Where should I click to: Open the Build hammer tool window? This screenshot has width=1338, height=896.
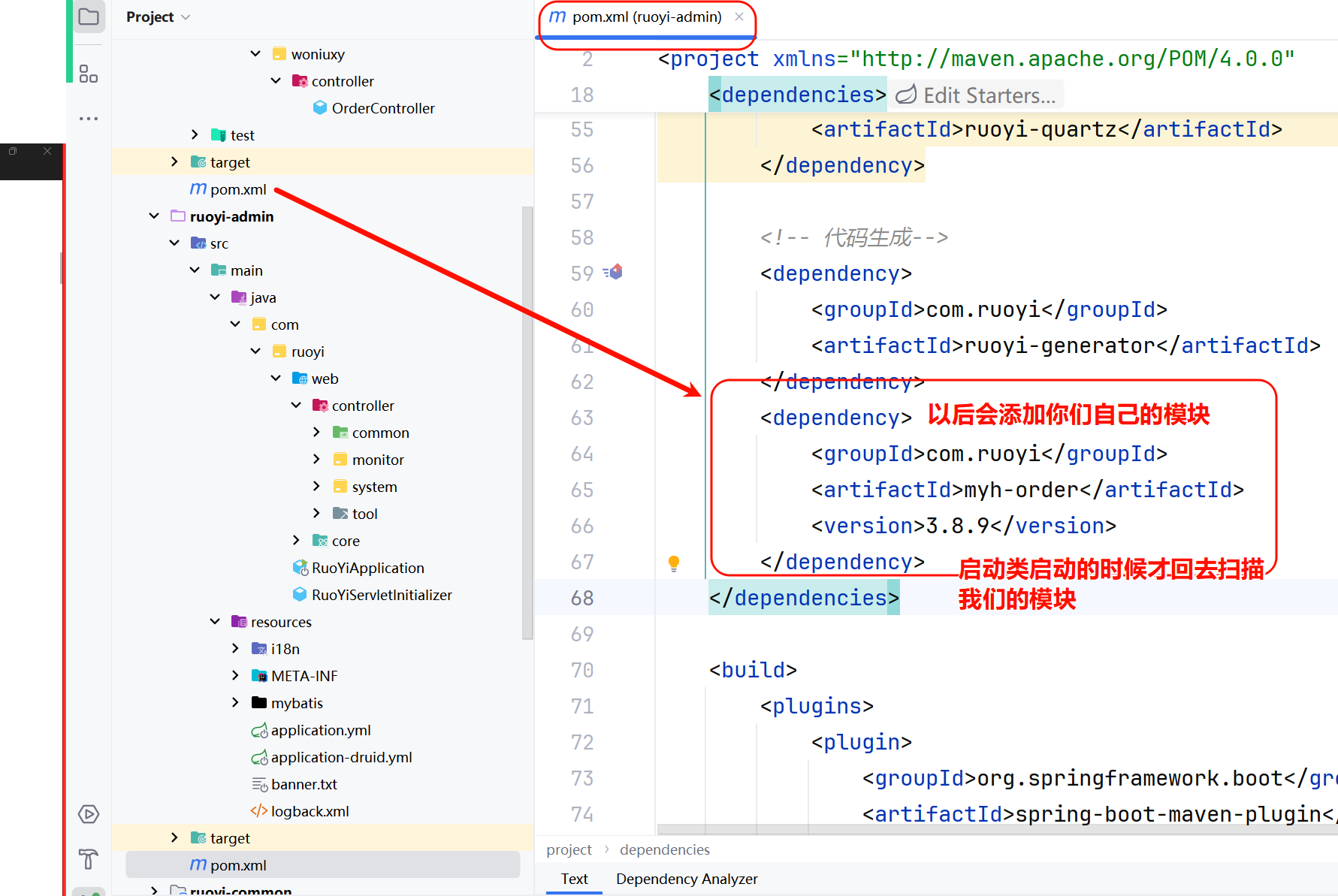click(x=89, y=858)
